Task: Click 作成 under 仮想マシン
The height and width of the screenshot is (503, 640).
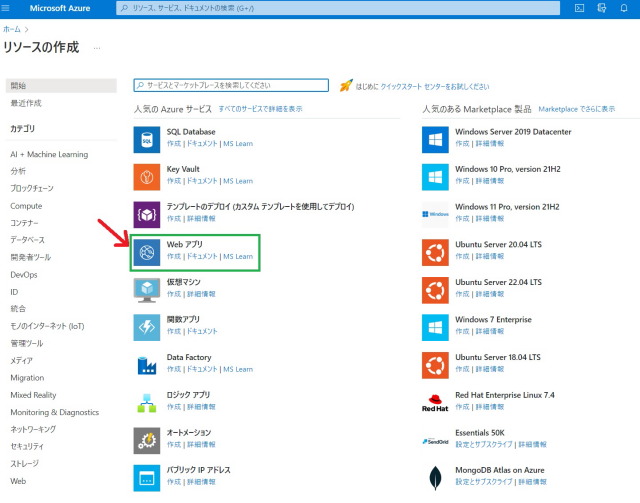Action: pos(174,294)
